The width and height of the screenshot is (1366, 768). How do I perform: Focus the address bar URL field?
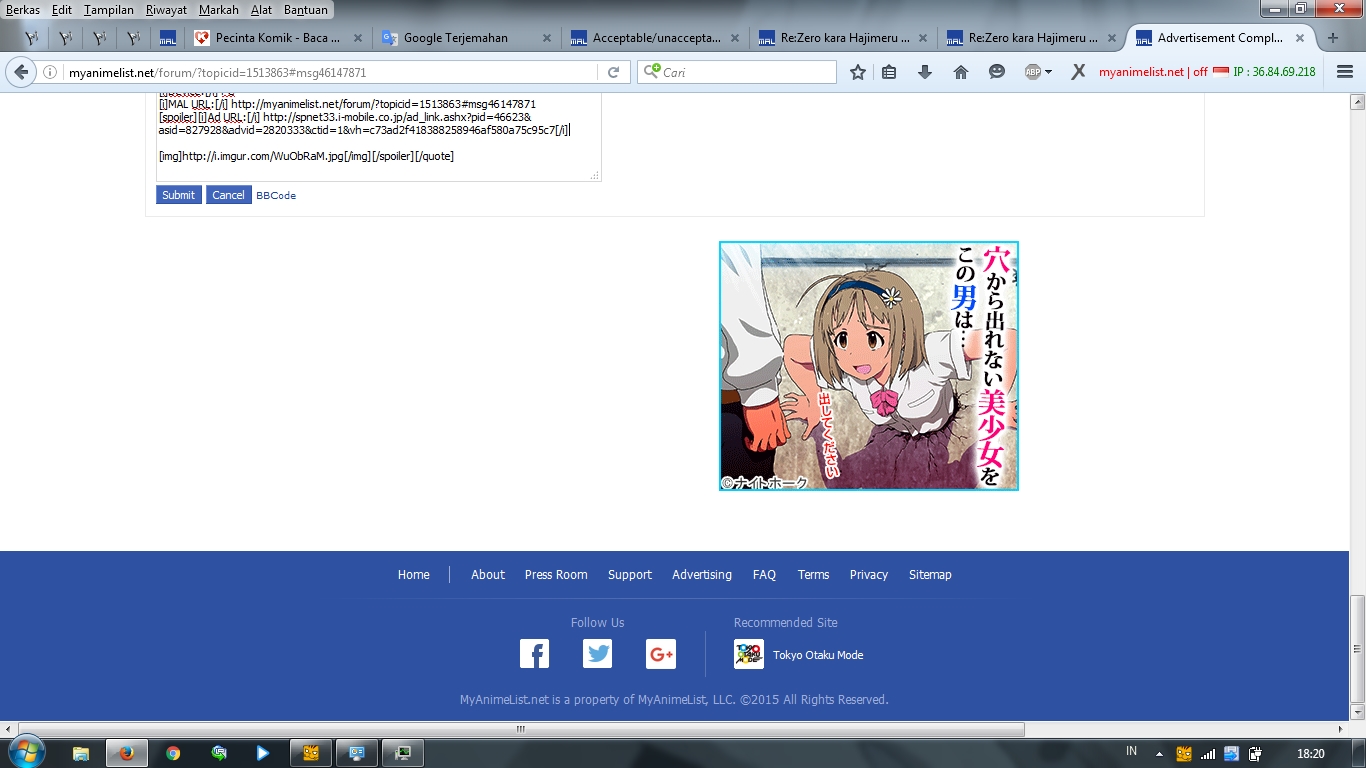330,72
